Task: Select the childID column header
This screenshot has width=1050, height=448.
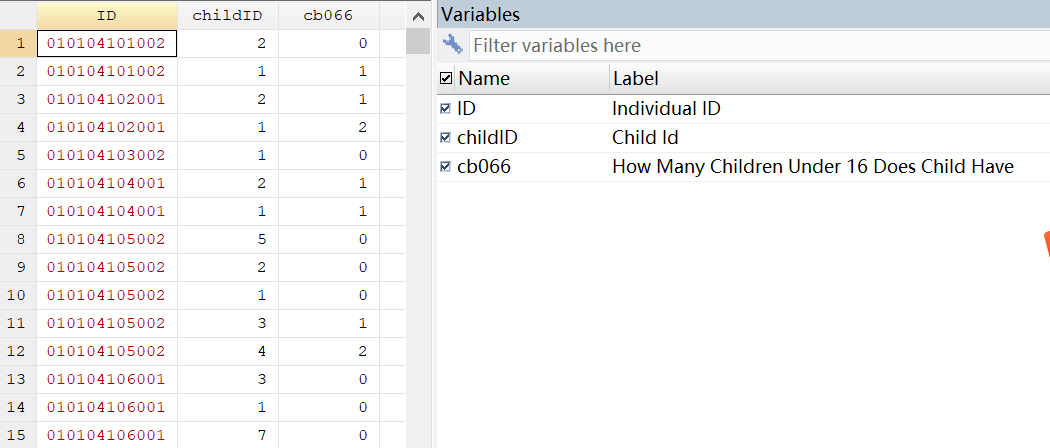Action: tap(227, 15)
